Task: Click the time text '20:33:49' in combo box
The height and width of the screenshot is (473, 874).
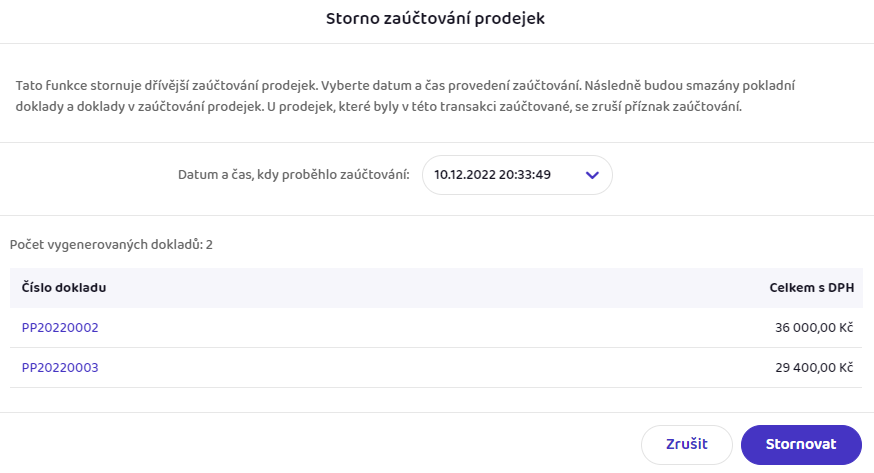Action: pos(525,175)
